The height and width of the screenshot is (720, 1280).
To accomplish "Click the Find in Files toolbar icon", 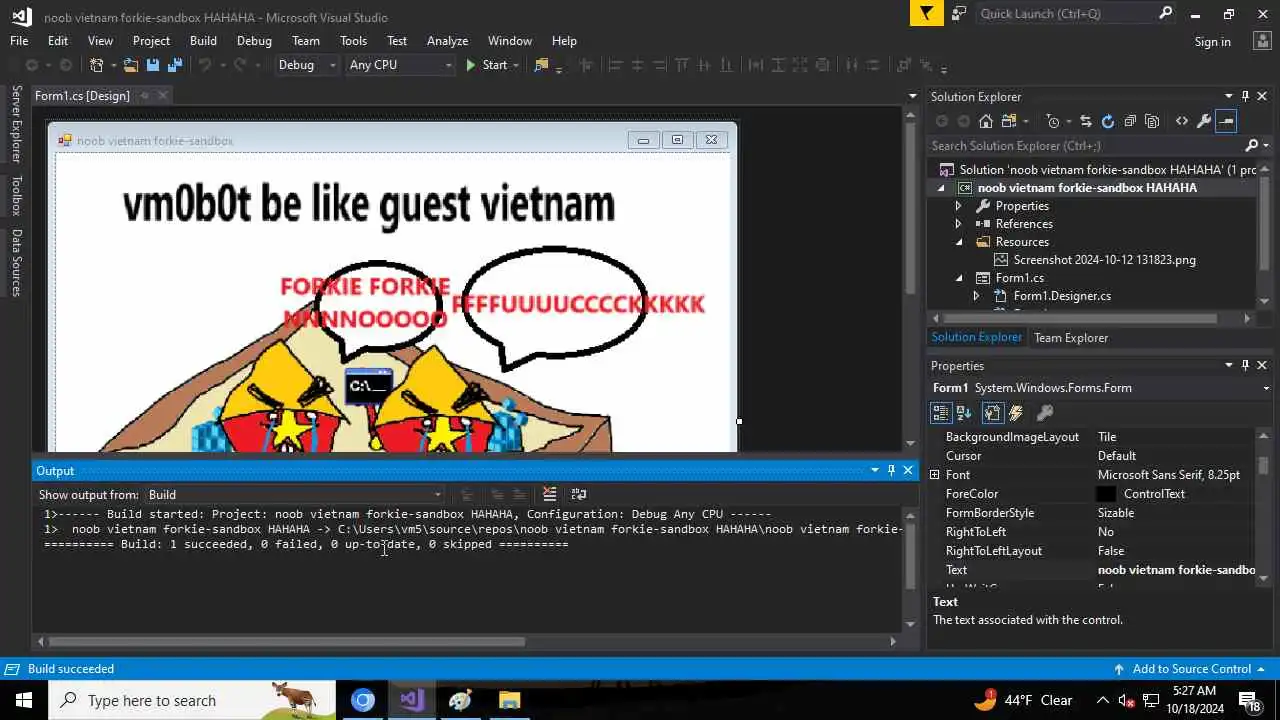I will (x=541, y=65).
